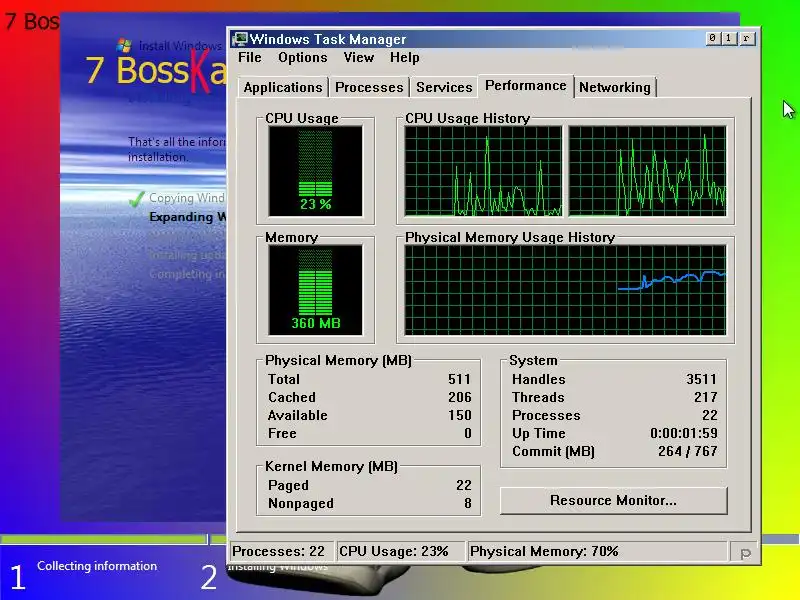This screenshot has width=800, height=600.
Task: Select the Performance tab
Action: 526,86
